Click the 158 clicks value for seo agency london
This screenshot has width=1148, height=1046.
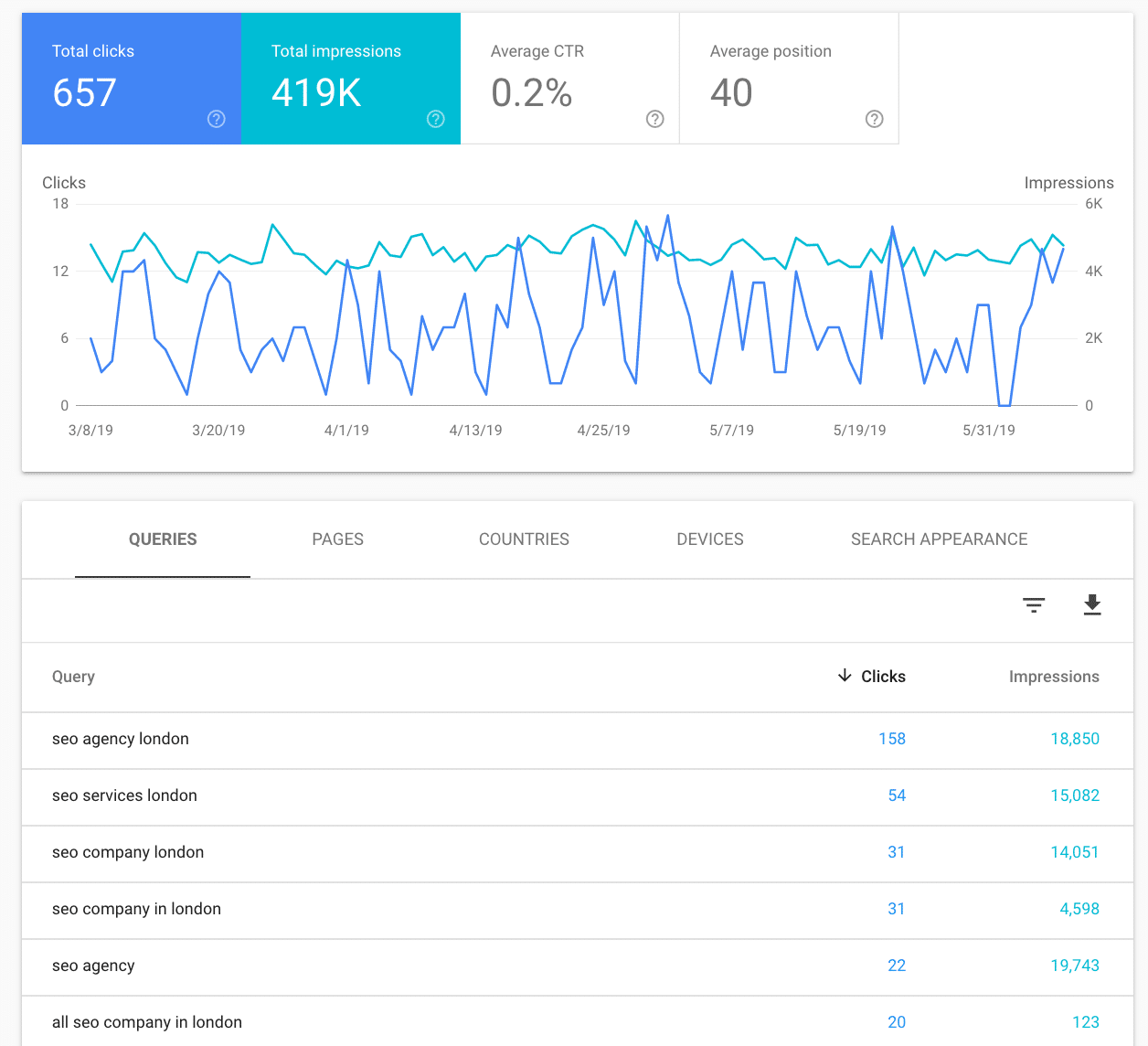pos(892,739)
